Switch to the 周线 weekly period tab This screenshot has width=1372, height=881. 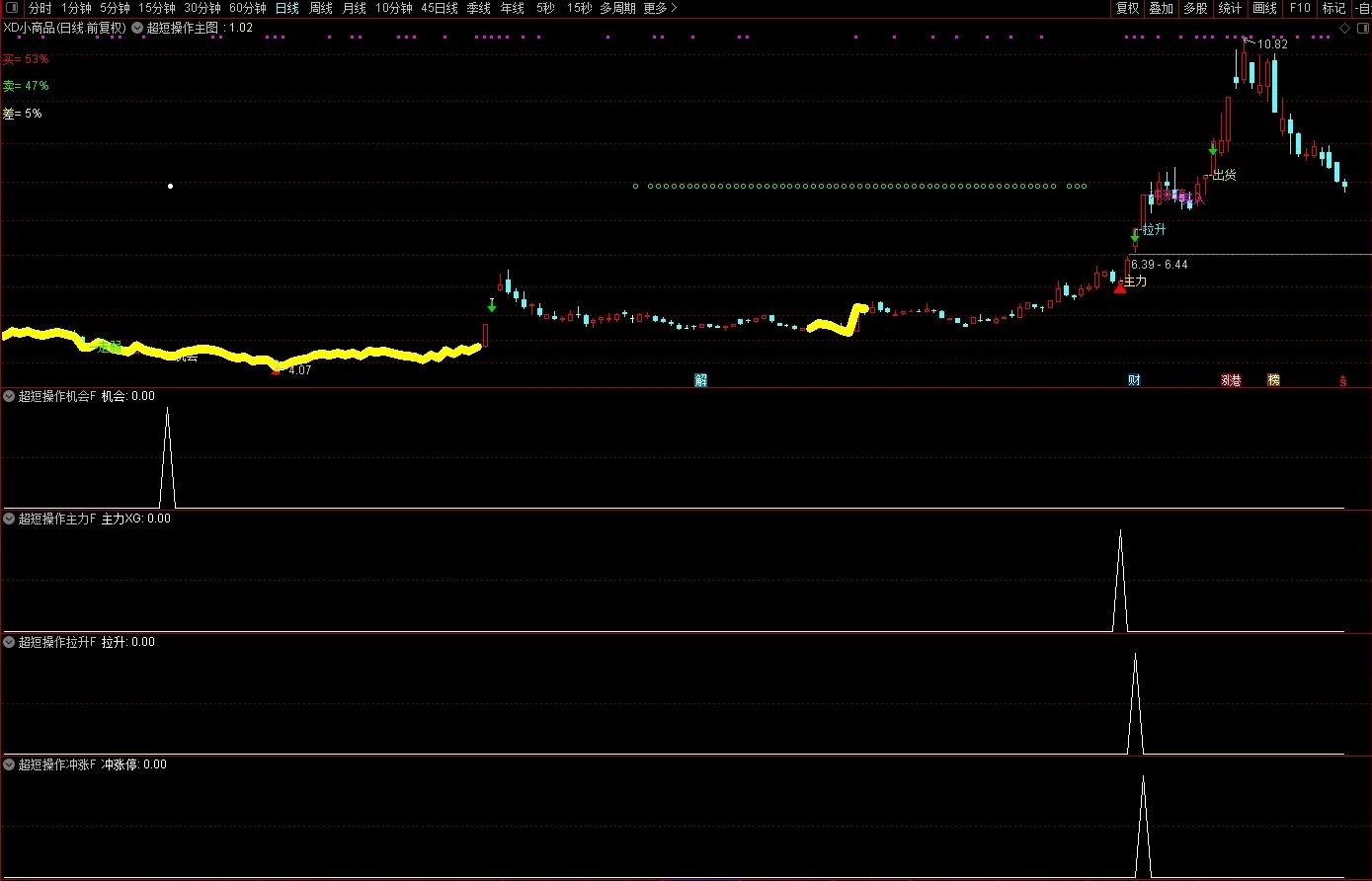[x=320, y=8]
